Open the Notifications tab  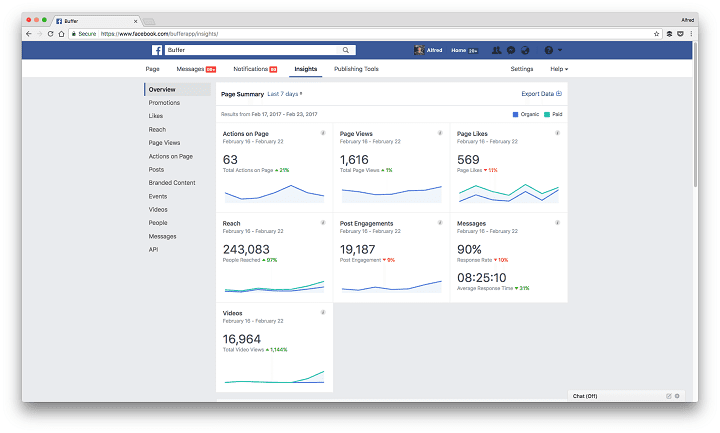(x=255, y=69)
